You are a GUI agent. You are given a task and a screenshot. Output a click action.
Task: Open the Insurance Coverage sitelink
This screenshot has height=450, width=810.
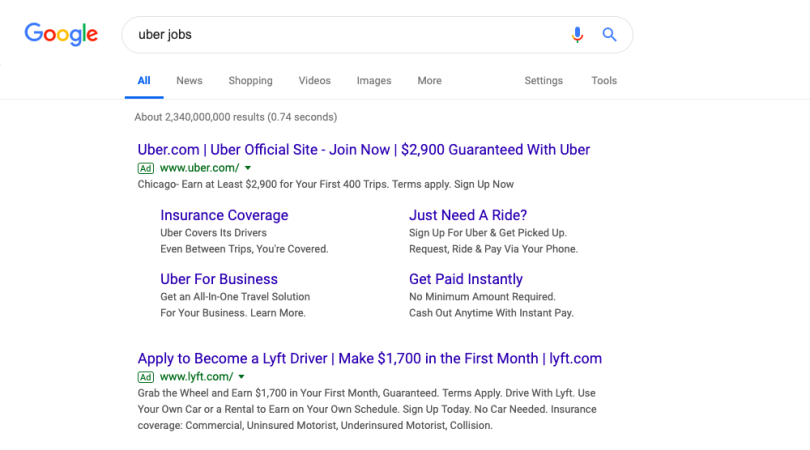[224, 215]
